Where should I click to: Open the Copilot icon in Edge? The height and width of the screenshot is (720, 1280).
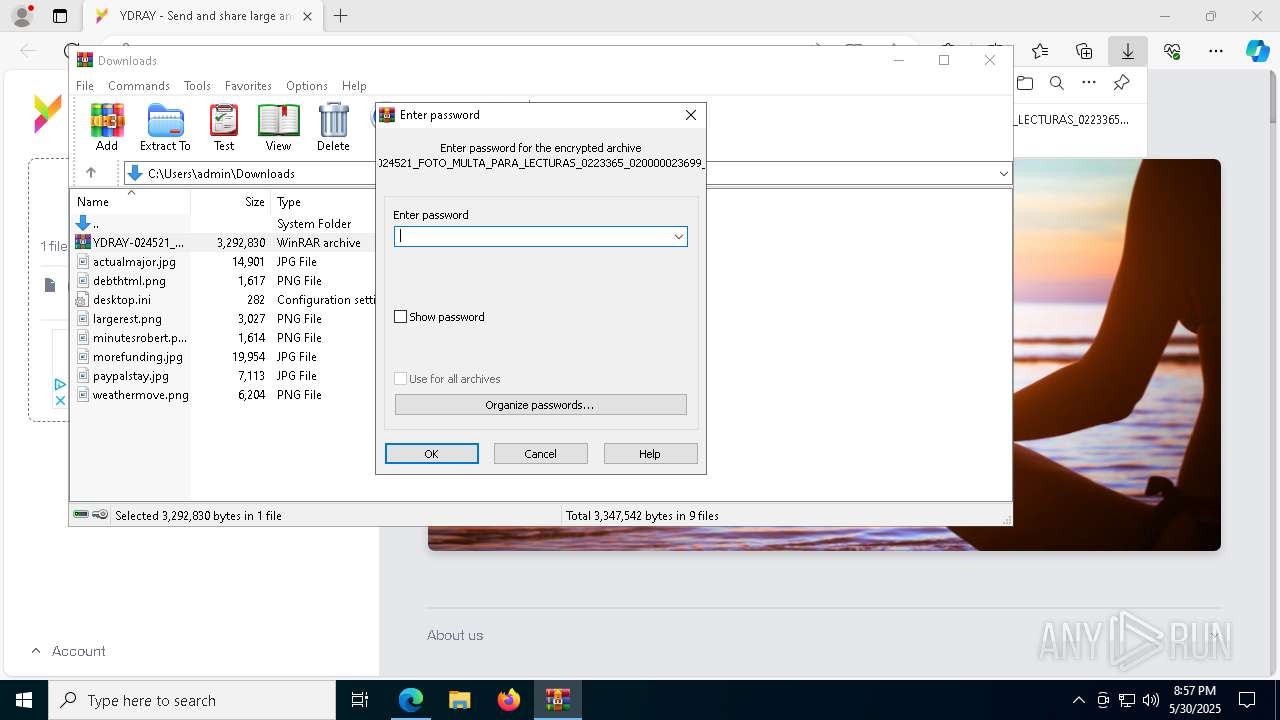tap(1258, 51)
